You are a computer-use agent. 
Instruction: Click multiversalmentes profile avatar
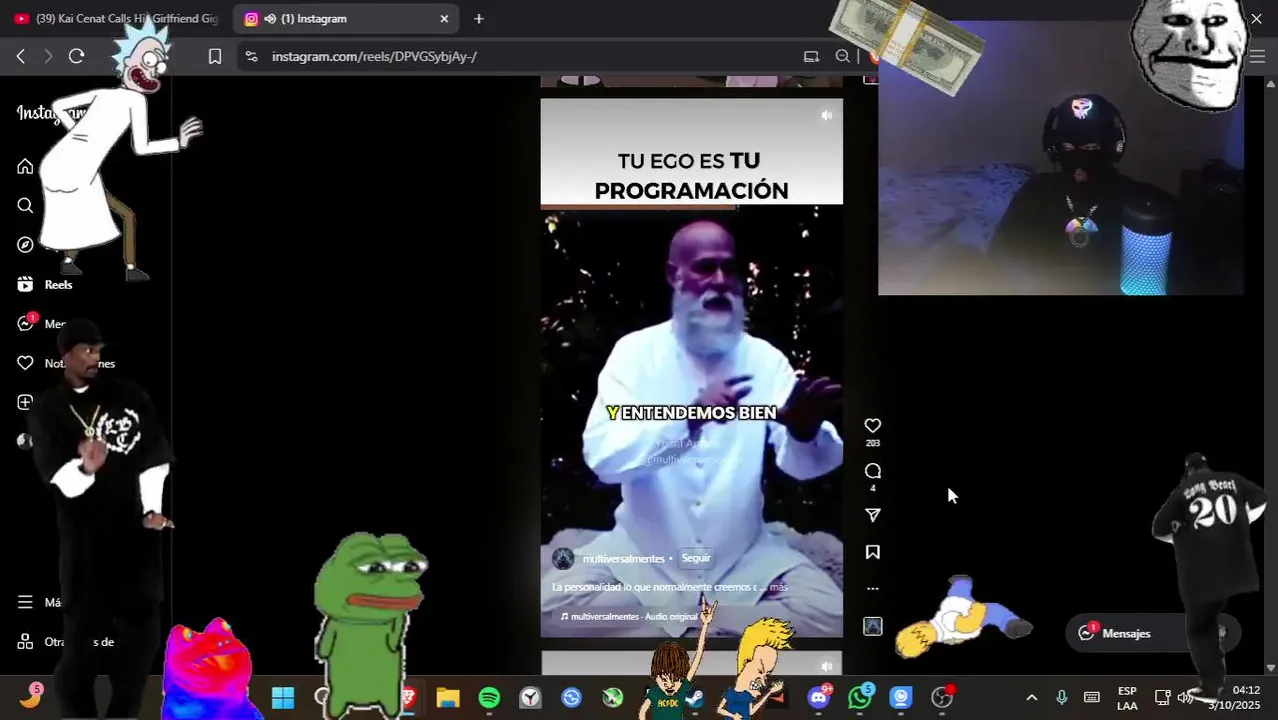(563, 558)
